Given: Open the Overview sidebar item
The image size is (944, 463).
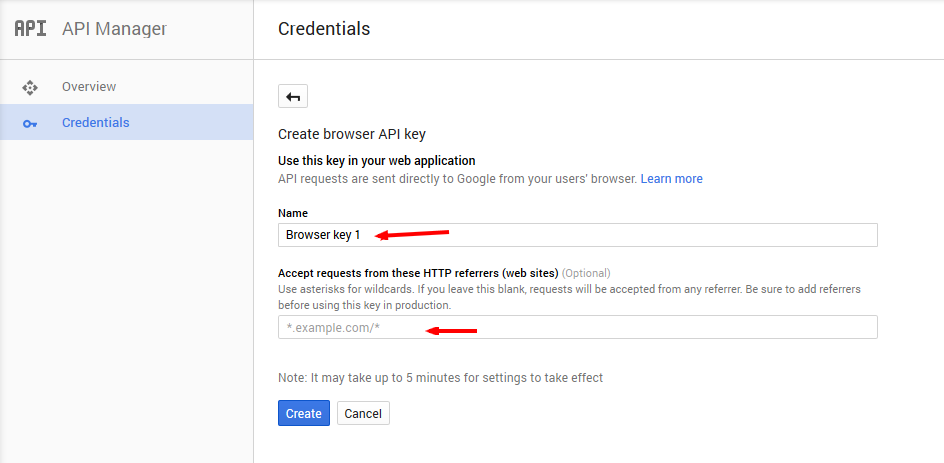Looking at the screenshot, I should [89, 87].
